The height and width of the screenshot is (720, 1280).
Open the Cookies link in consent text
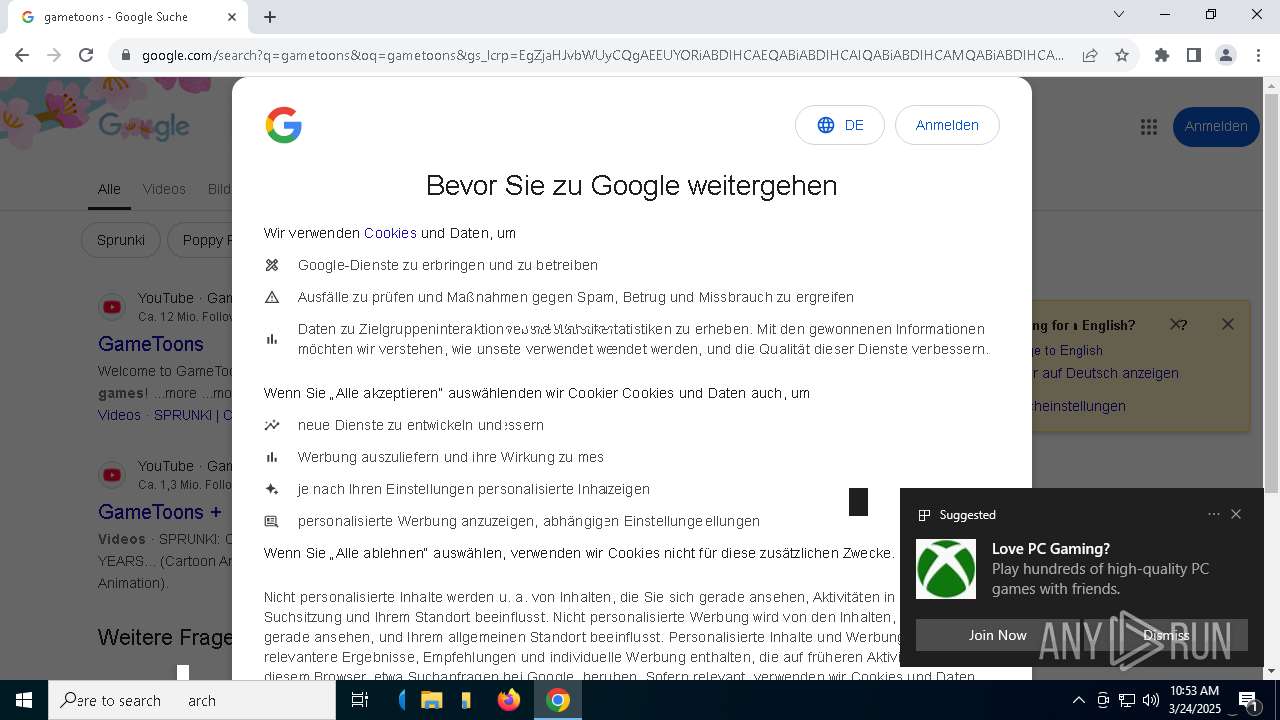[390, 233]
